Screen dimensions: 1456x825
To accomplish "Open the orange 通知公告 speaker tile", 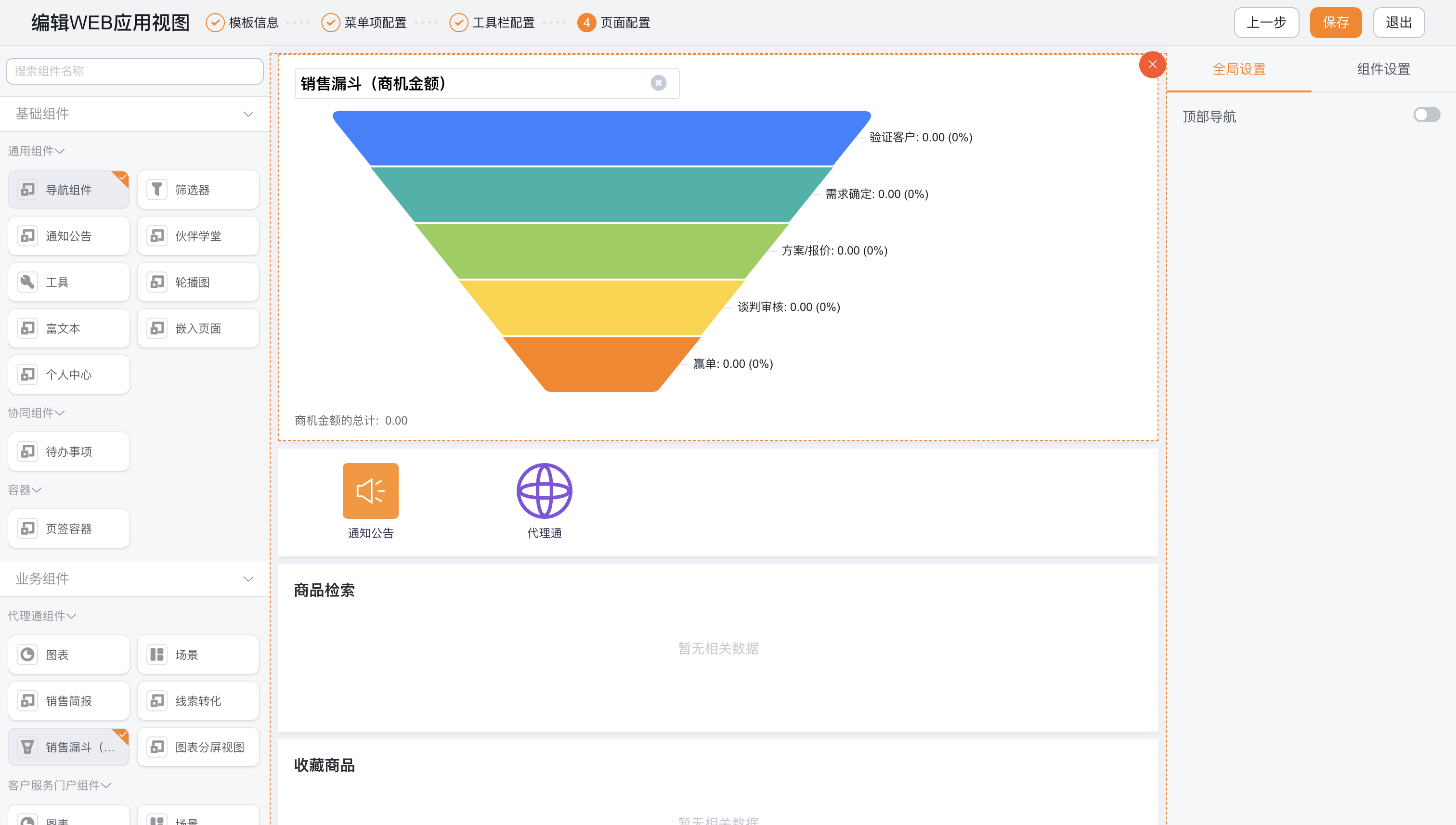I will click(371, 490).
